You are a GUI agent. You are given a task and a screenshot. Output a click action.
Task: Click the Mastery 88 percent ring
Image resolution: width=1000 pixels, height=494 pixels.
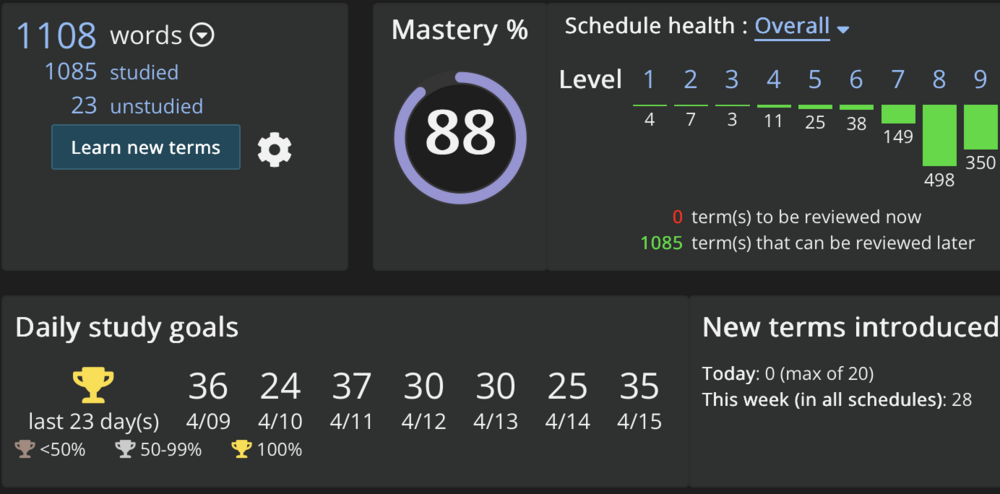tap(460, 135)
